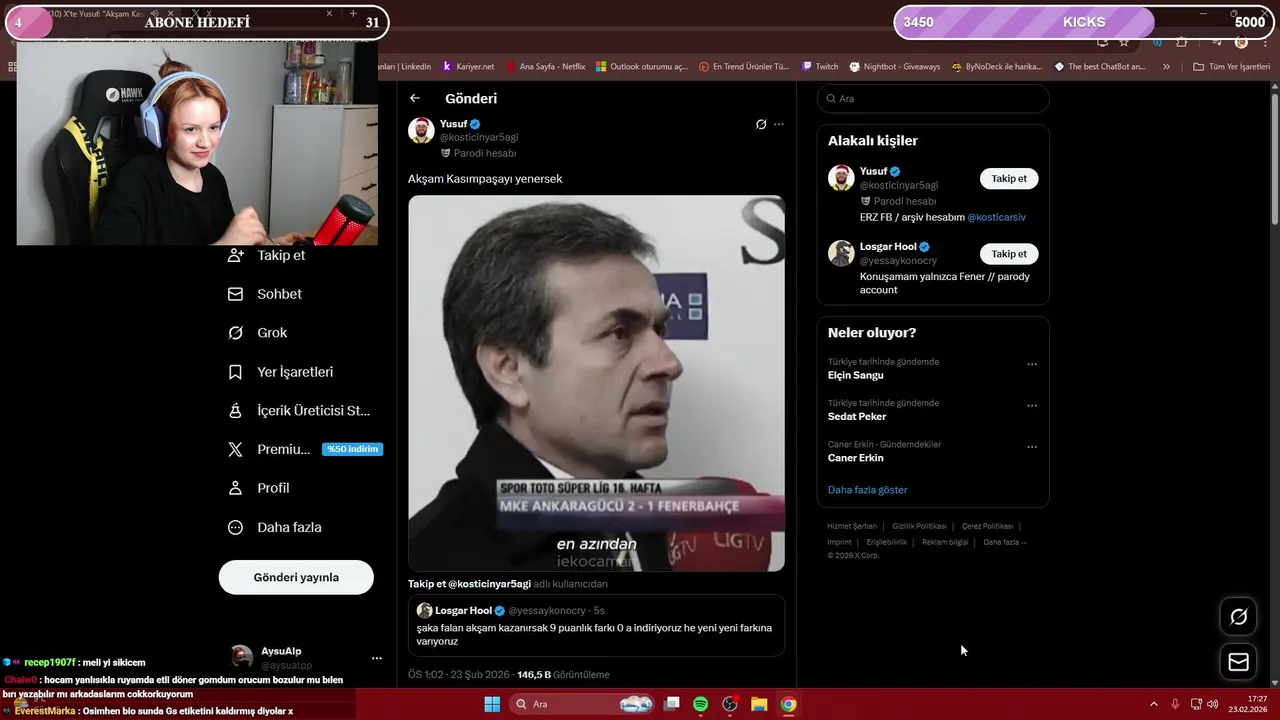Click the %50 indirim Premium badge
The width and height of the screenshot is (1280, 720).
click(352, 449)
